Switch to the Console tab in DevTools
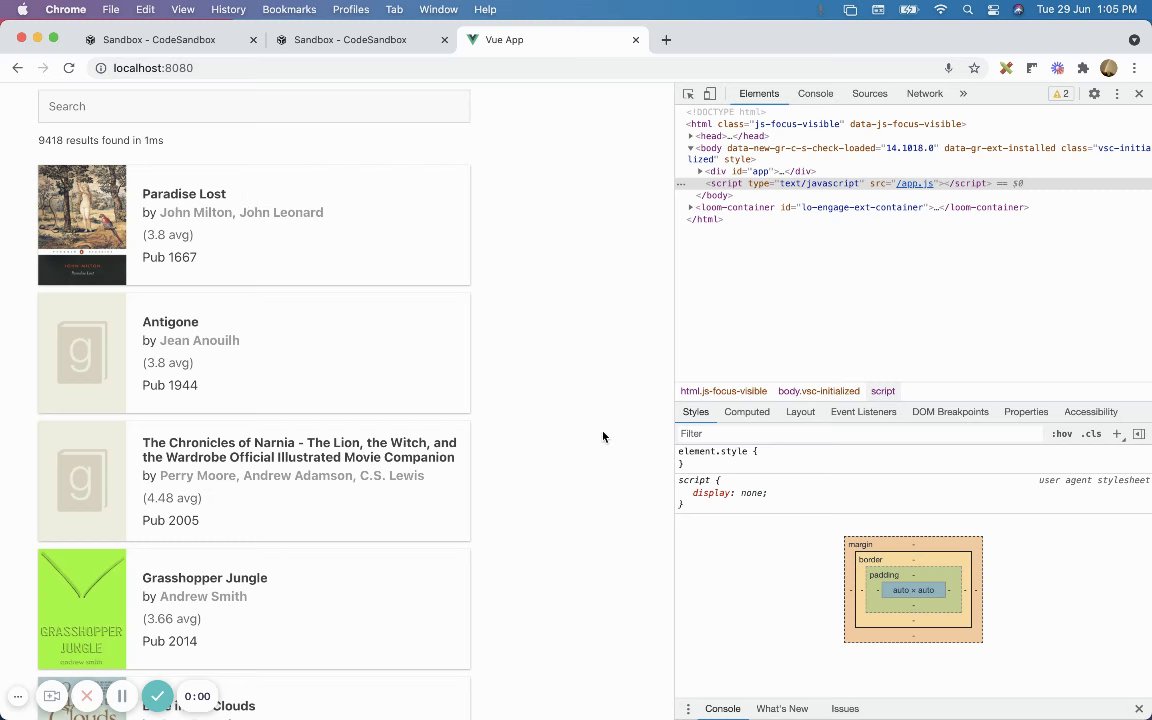Image resolution: width=1152 pixels, height=720 pixels. [x=816, y=94]
